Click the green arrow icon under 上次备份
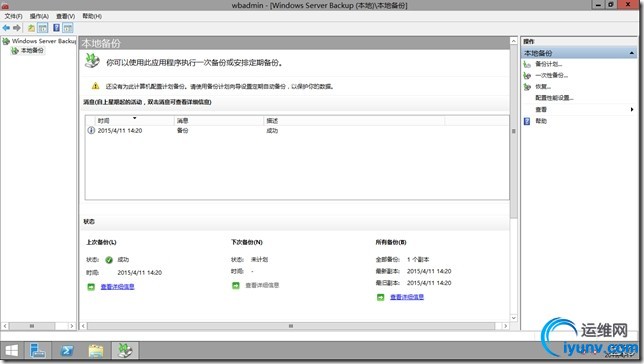The width and height of the screenshot is (644, 364). tap(91, 287)
